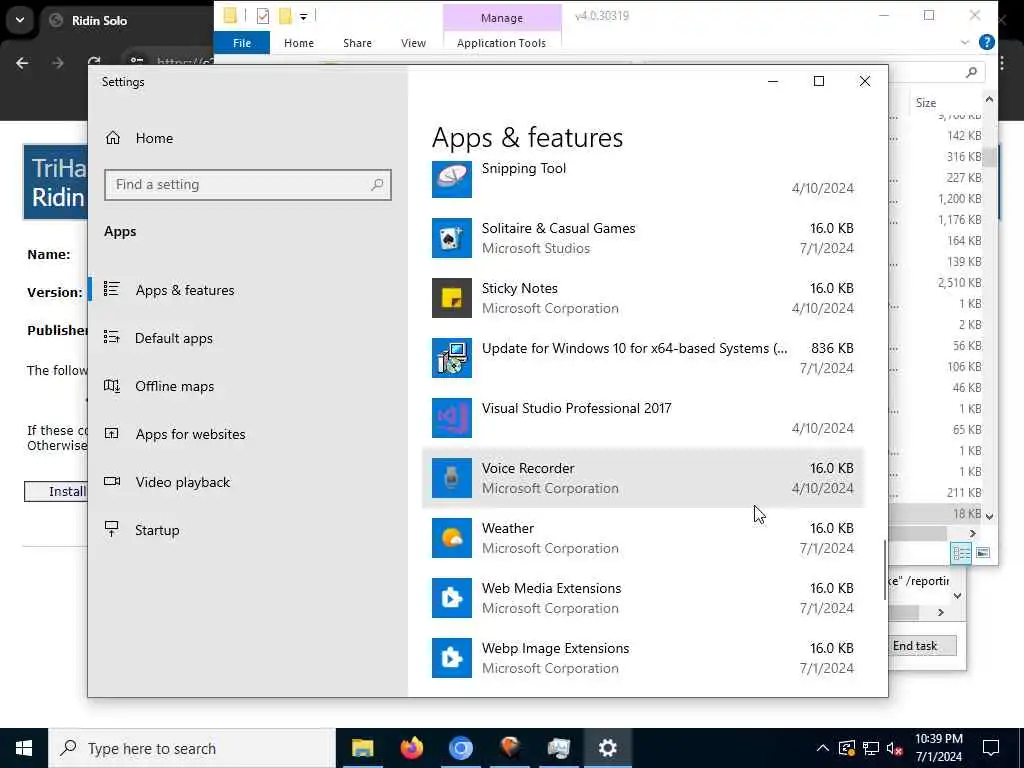Select Visual Studio Professional 2017 icon
Screen dimensions: 1024x768
[x=451, y=418]
